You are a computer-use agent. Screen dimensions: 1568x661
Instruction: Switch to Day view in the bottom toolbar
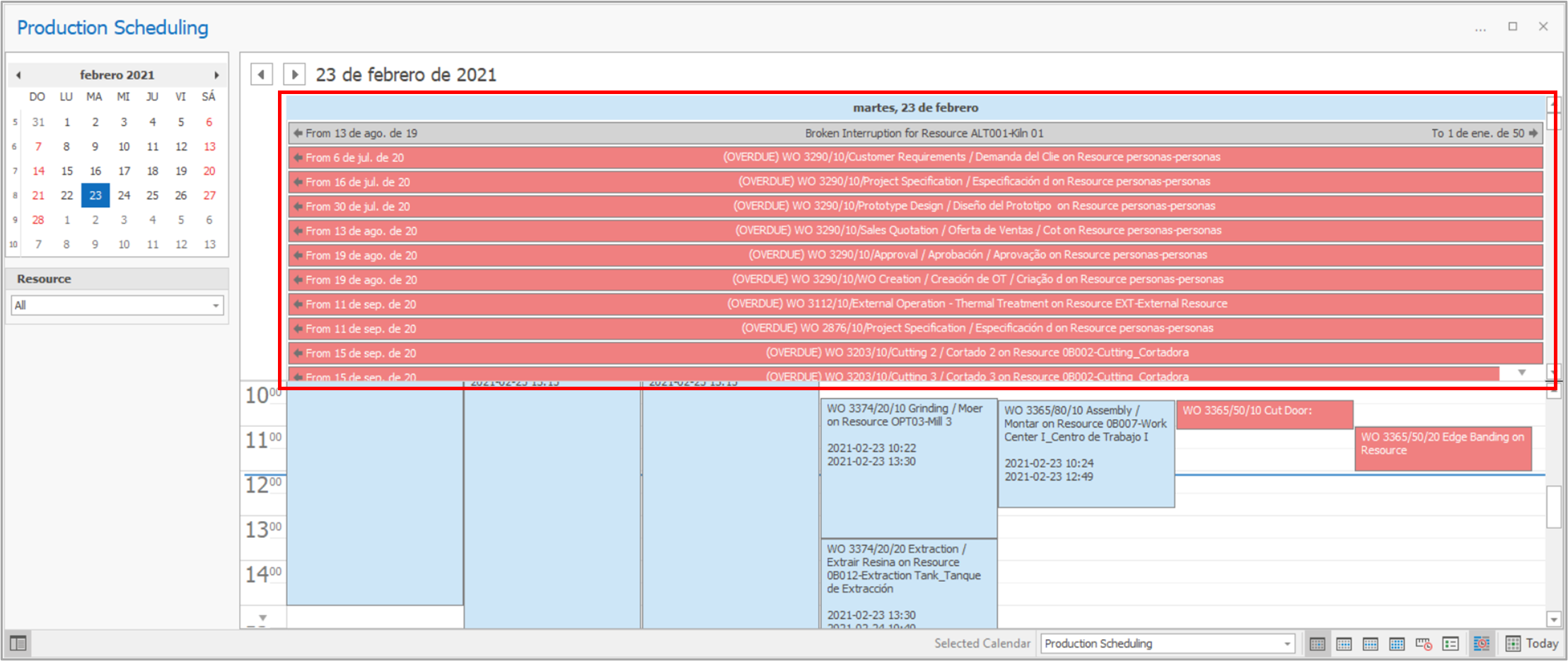(1317, 643)
